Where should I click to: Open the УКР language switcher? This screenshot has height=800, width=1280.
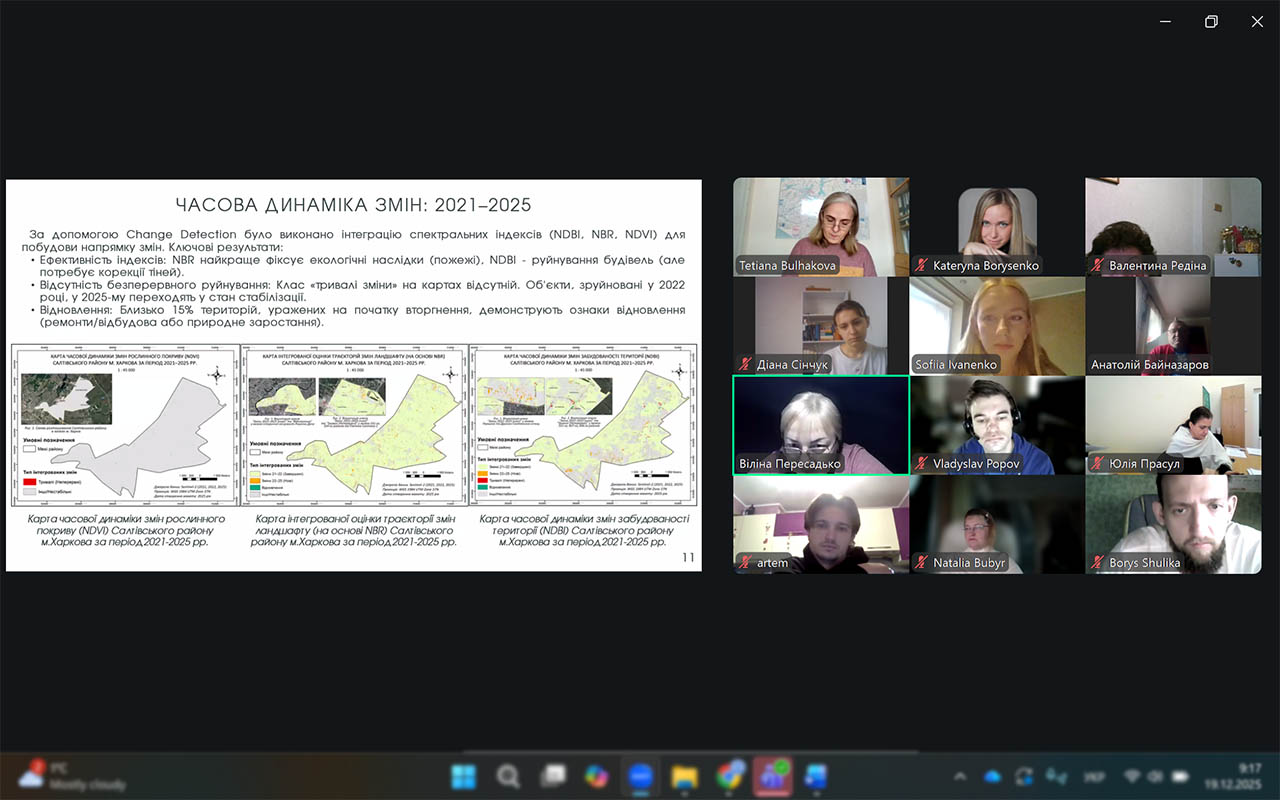[x=1093, y=776]
